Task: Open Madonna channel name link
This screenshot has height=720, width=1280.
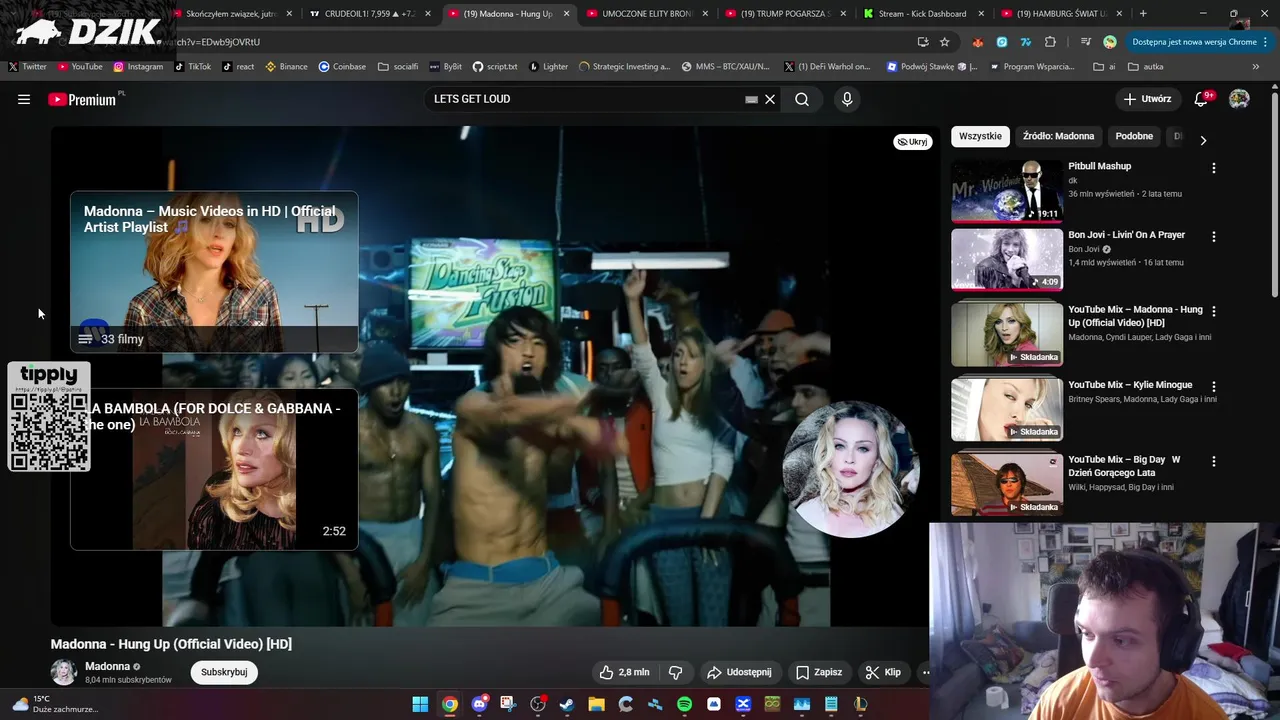Action: coord(107,666)
